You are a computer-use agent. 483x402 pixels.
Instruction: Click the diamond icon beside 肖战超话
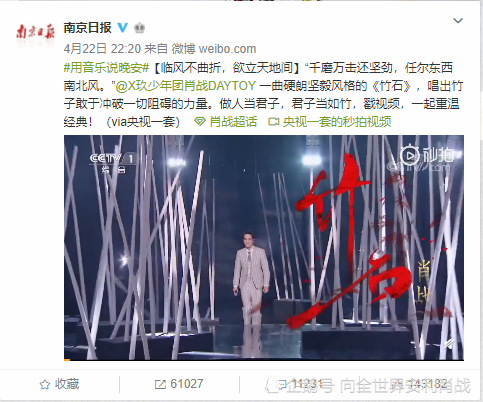pyautogui.click(x=200, y=122)
